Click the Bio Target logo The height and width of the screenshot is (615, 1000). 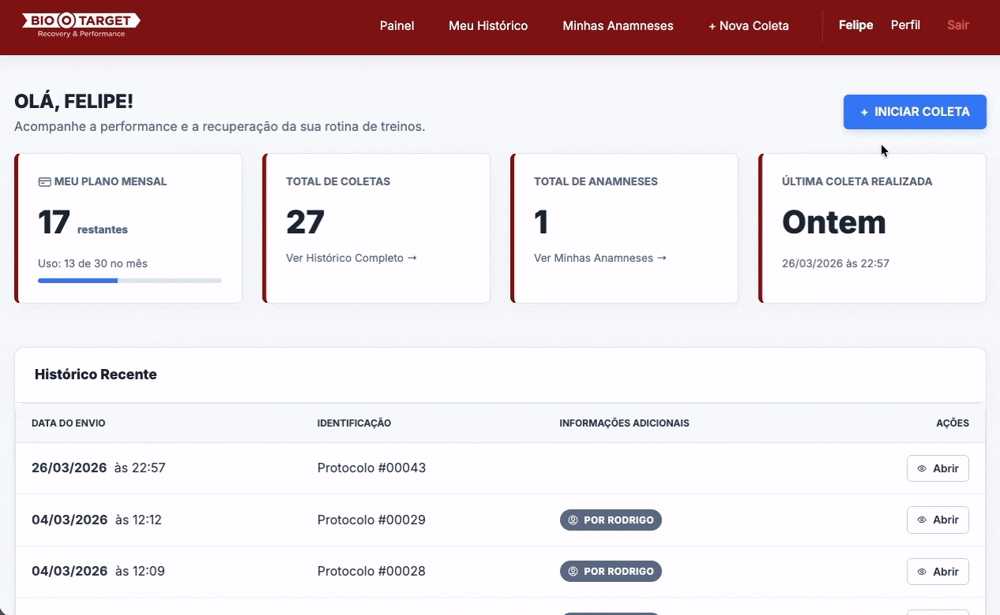coord(81,25)
